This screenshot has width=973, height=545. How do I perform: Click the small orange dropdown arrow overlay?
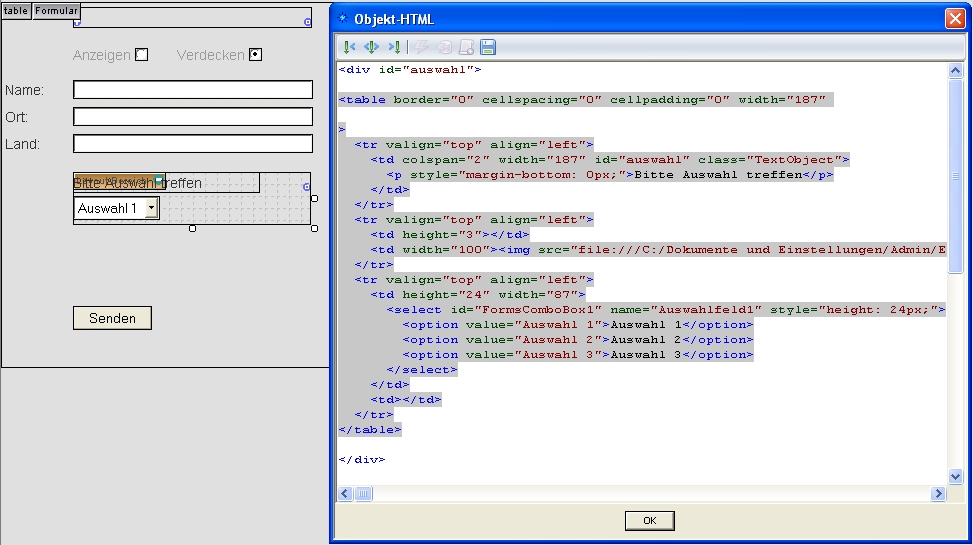[x=158, y=180]
